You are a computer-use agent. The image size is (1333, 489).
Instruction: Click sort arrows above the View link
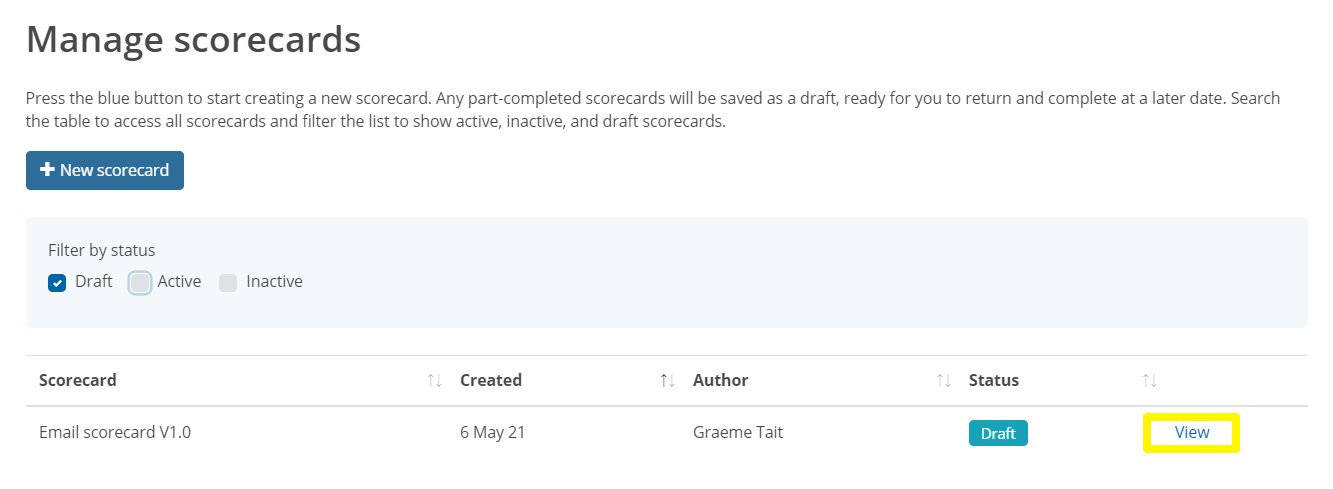pos(1149,380)
